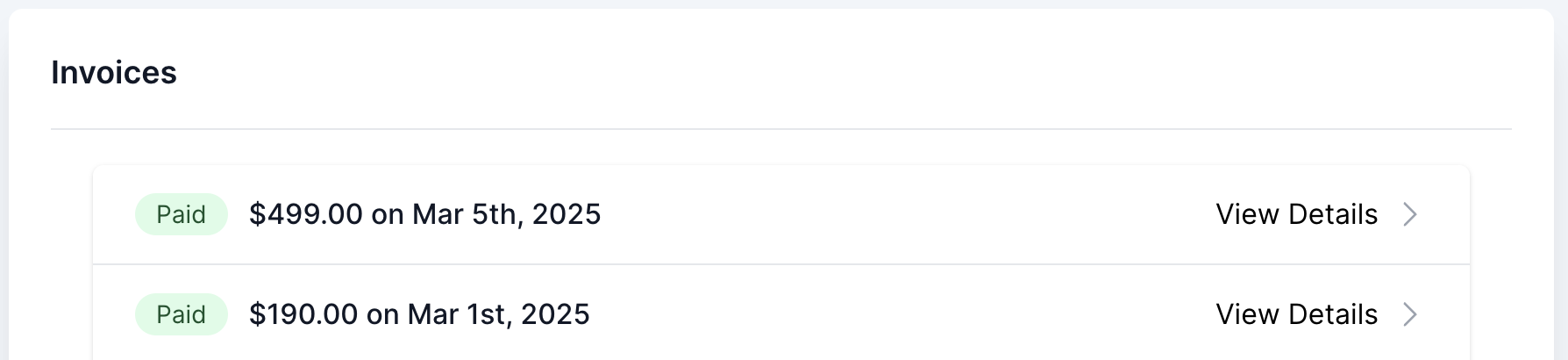Viewport: 1568px width, 360px height.
Task: Click the Paid badge on the $499.00 invoice
Action: tap(182, 214)
